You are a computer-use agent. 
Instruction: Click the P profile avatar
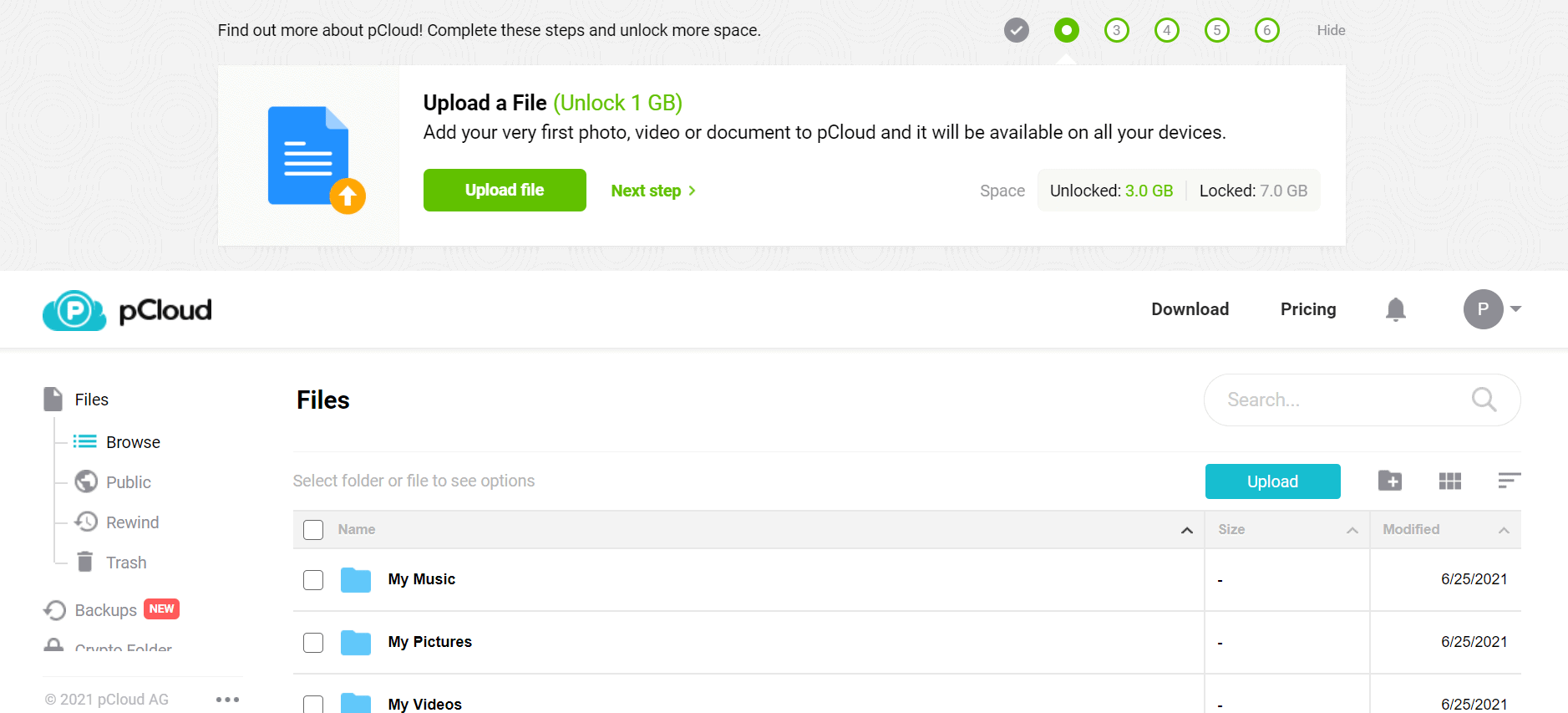click(1483, 309)
